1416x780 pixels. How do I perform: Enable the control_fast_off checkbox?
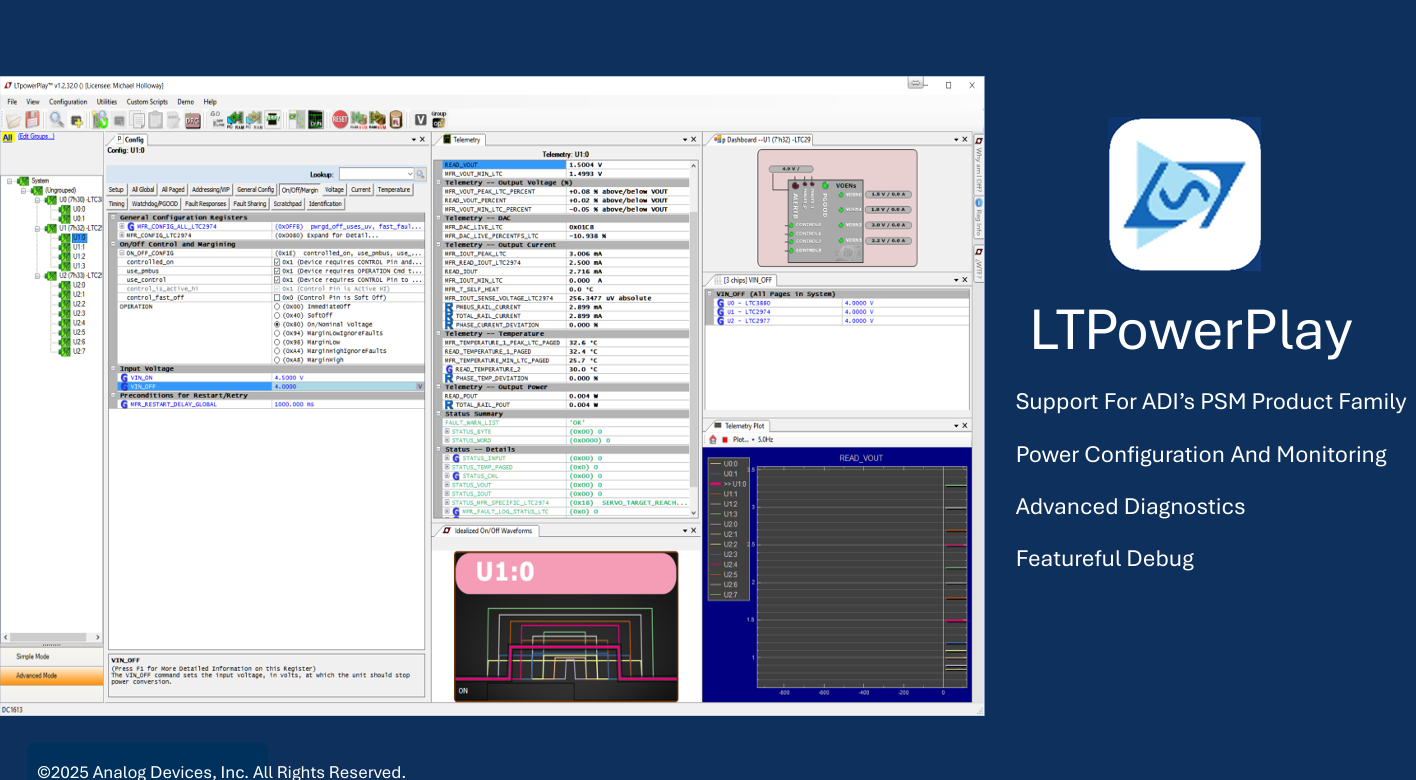tap(277, 298)
